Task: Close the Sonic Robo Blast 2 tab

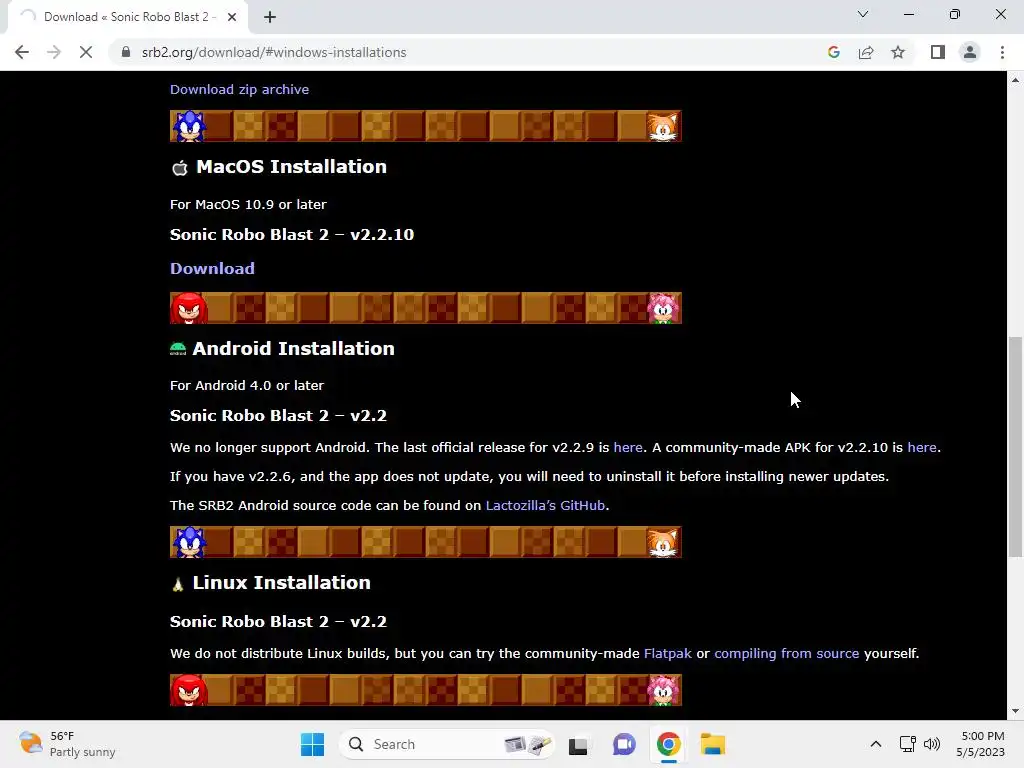Action: click(x=232, y=17)
